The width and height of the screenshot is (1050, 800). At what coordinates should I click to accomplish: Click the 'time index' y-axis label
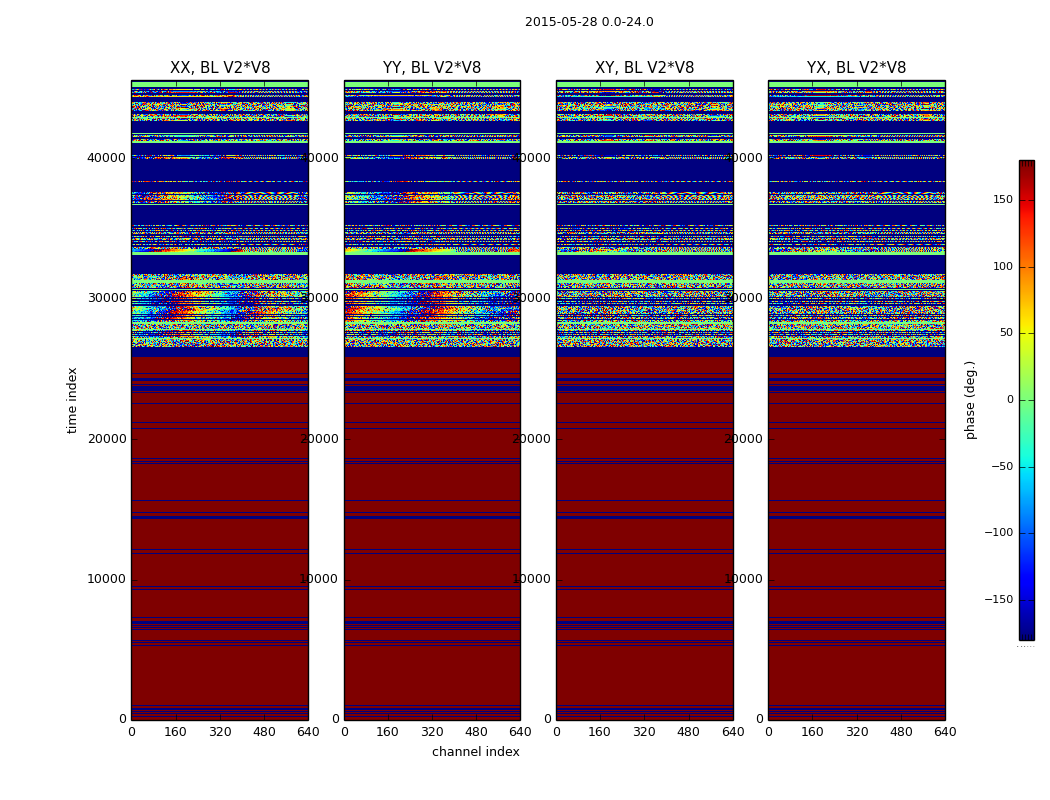[72, 400]
